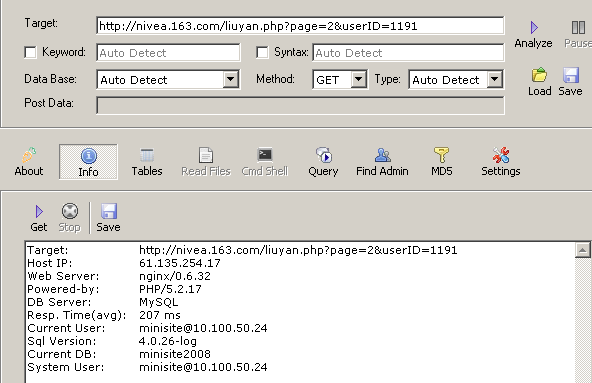592x383 pixels.
Task: Click the Post Data field
Action: (x=300, y=105)
